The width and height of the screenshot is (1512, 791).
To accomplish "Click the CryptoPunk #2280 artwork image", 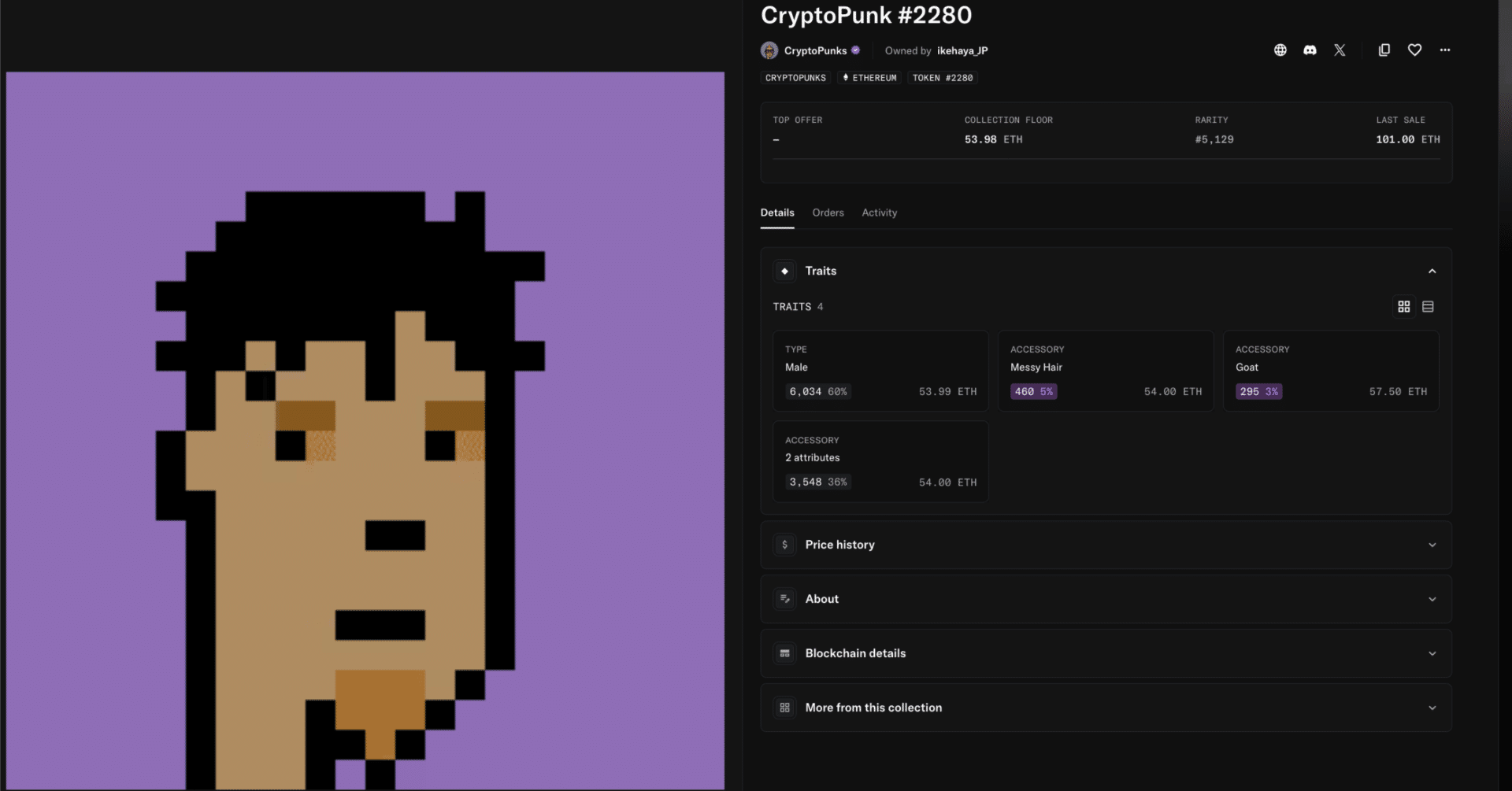I will pos(365,431).
